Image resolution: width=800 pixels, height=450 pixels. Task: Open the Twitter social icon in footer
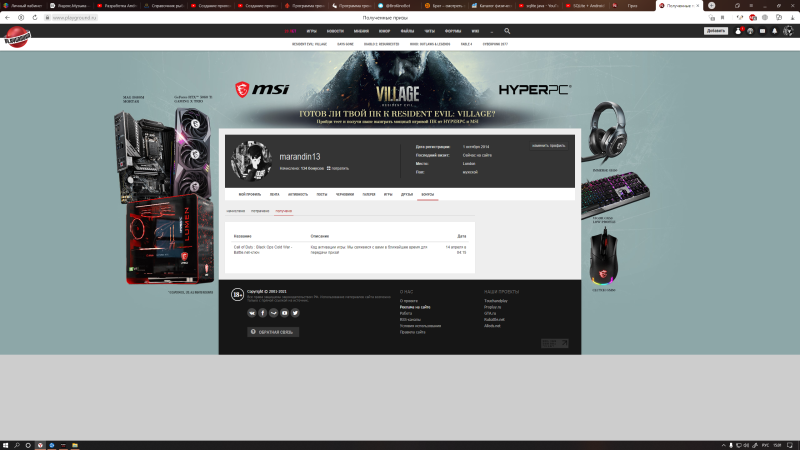click(295, 313)
